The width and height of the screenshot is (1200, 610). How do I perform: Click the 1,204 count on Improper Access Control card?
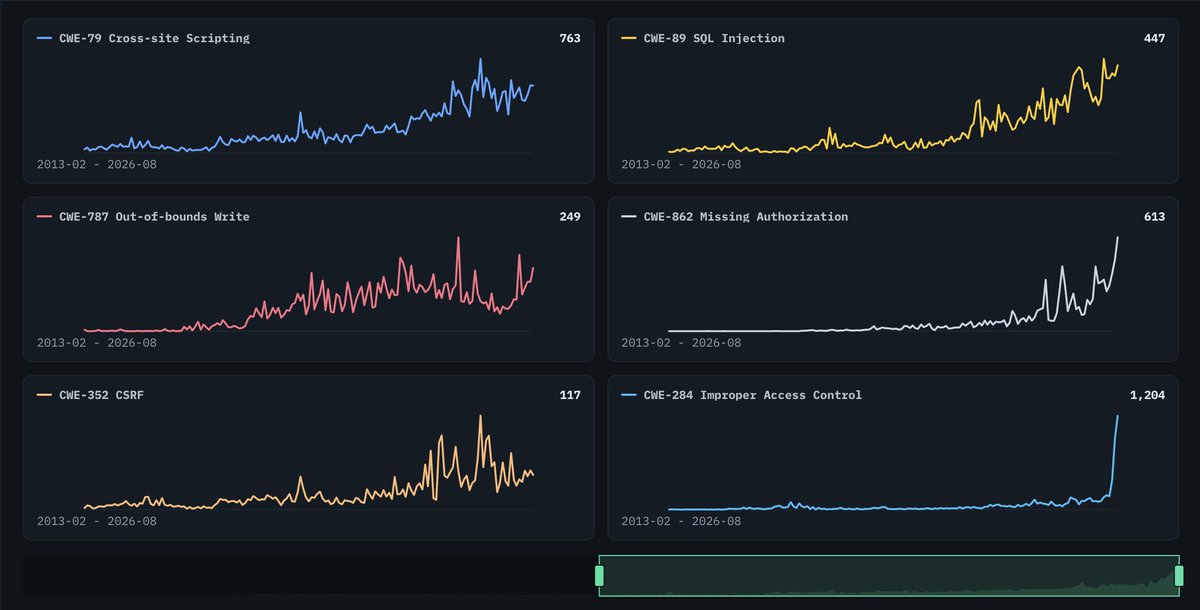1147,395
